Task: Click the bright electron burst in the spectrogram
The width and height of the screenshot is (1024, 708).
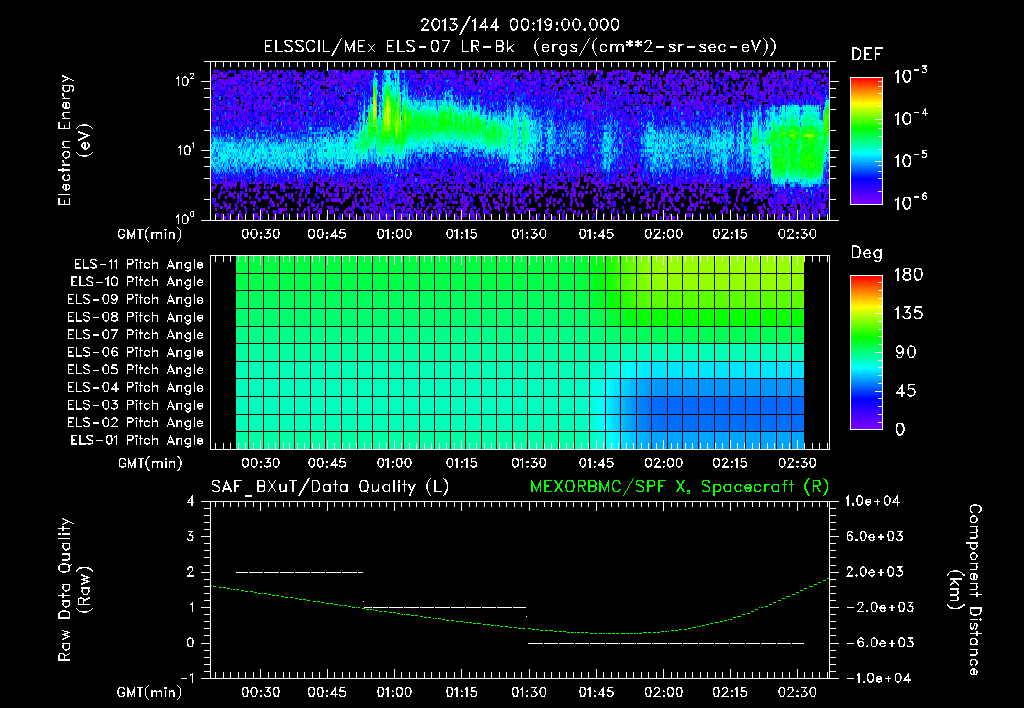Action: click(388, 108)
